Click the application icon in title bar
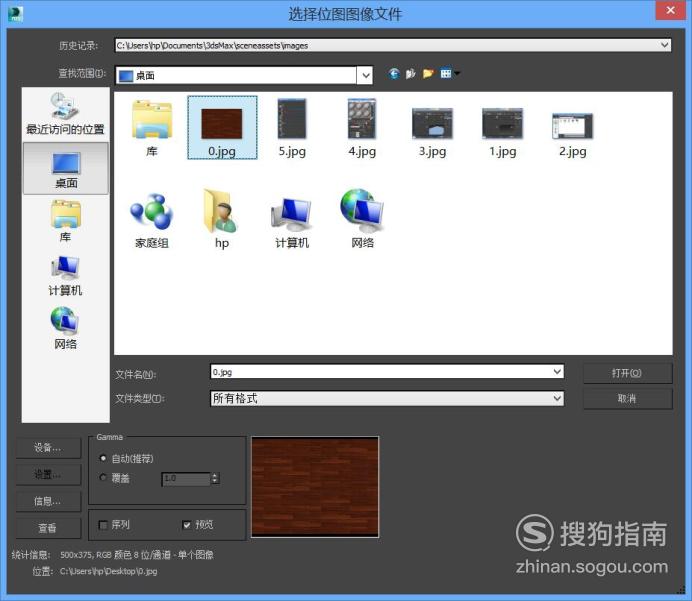Screen dimensions: 692x601 [15, 14]
